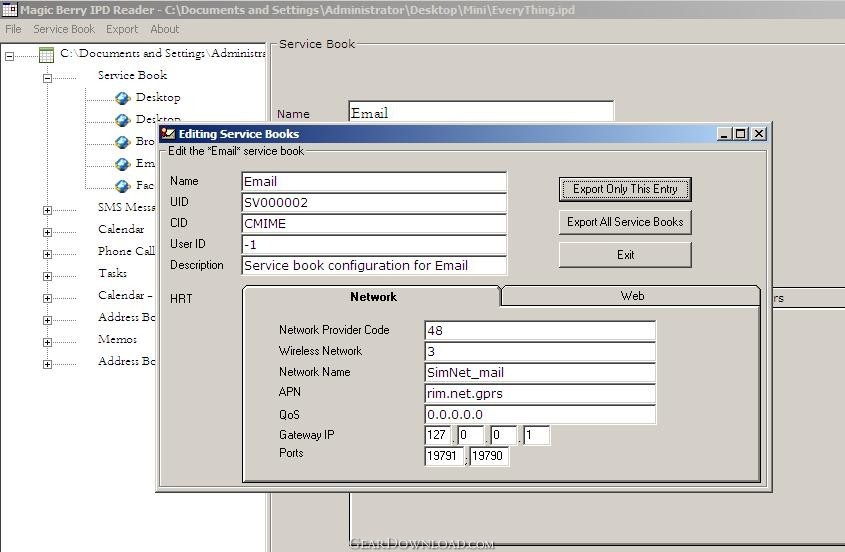845x552 pixels.
Task: Open the Service Book menu
Action: click(64, 29)
